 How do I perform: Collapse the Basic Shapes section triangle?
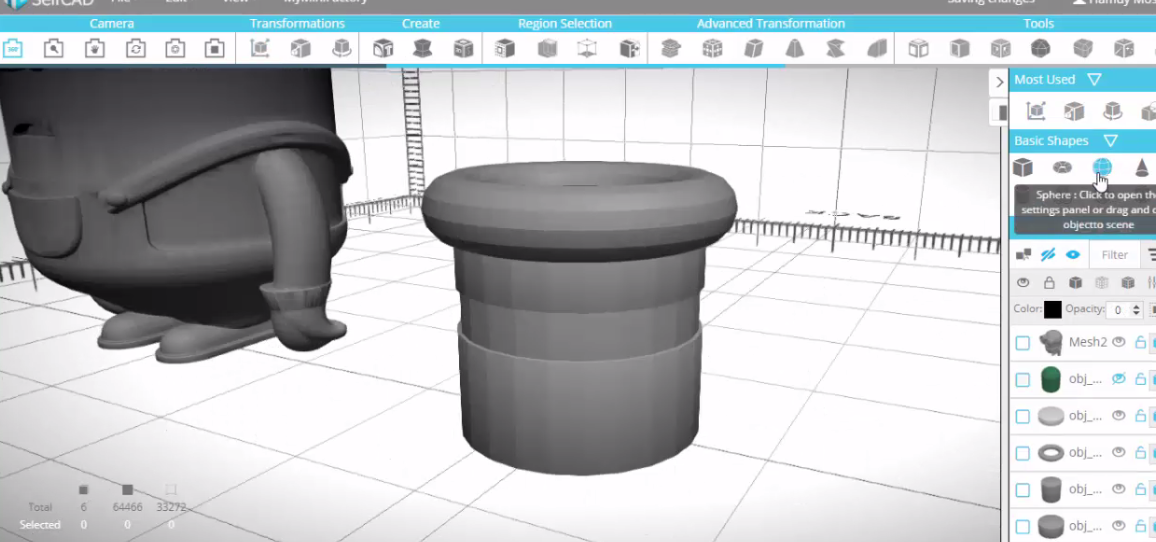click(x=1110, y=140)
